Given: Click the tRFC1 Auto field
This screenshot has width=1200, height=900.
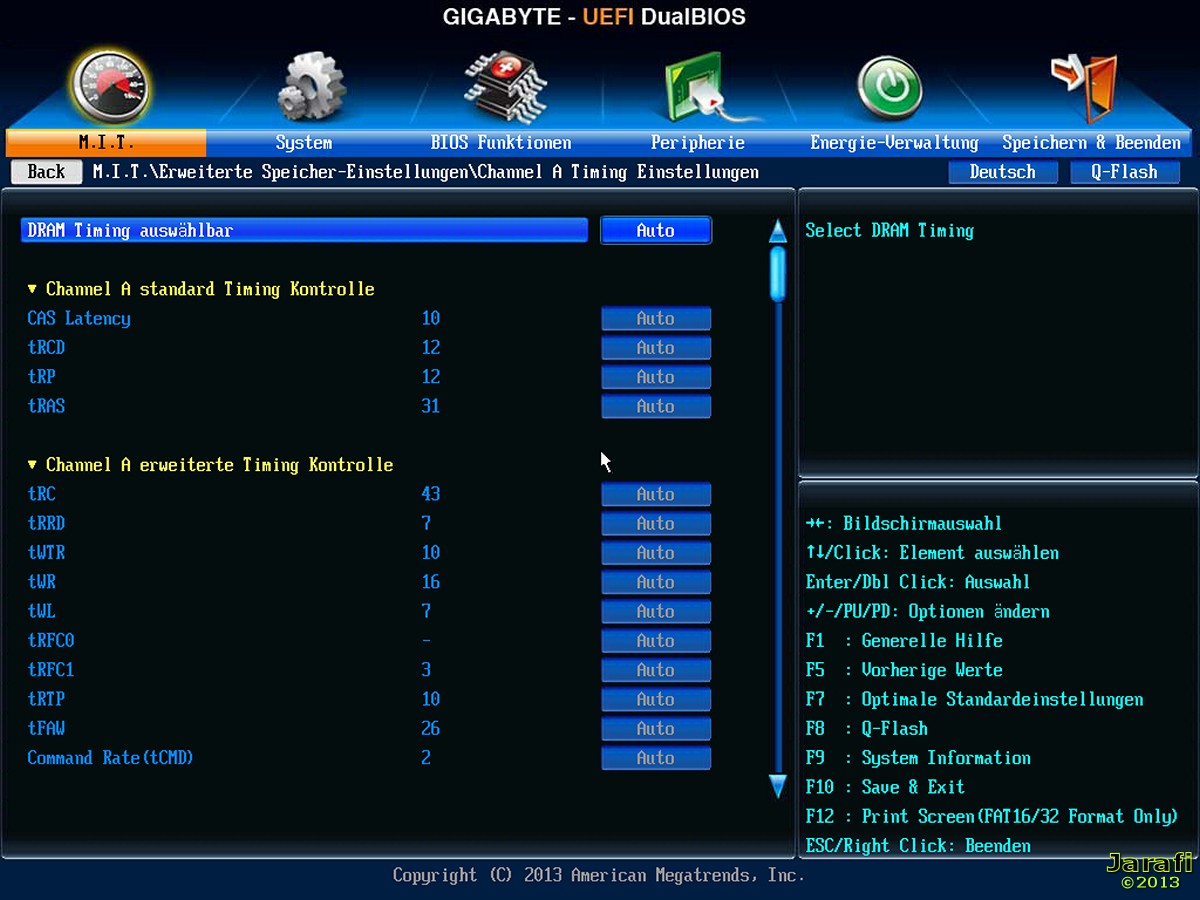Looking at the screenshot, I should [656, 670].
